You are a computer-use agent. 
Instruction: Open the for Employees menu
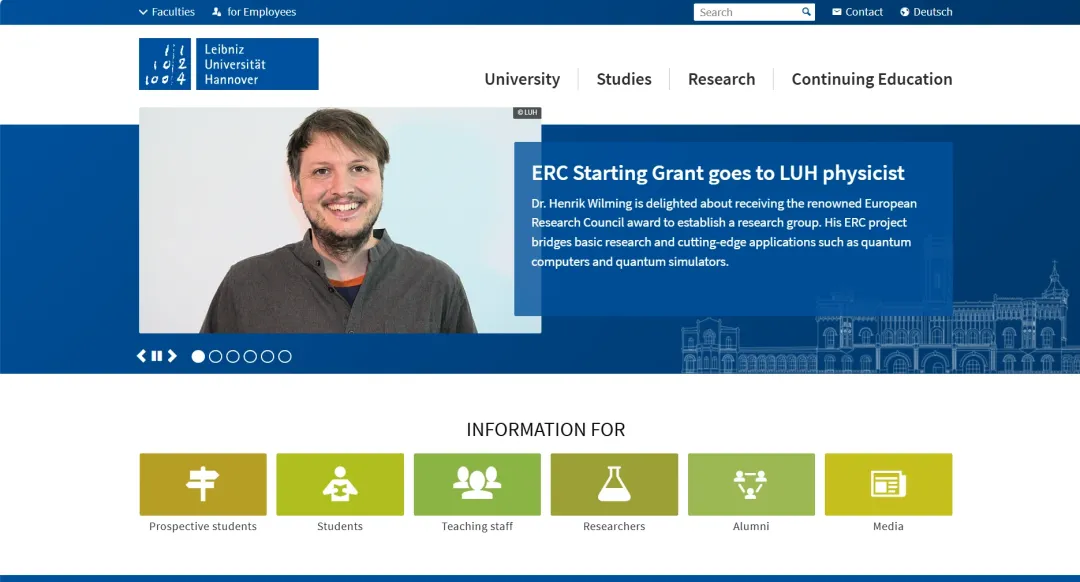click(x=254, y=12)
